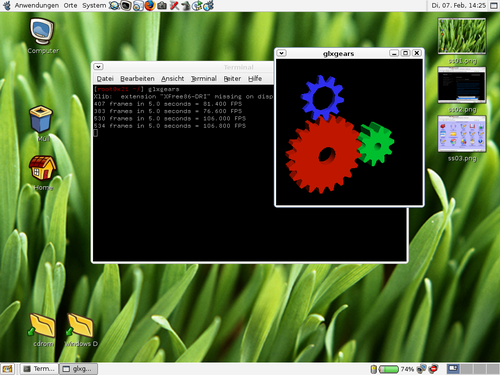Click the red no-entry tray icon
The image size is (500, 375).
coord(433,369)
